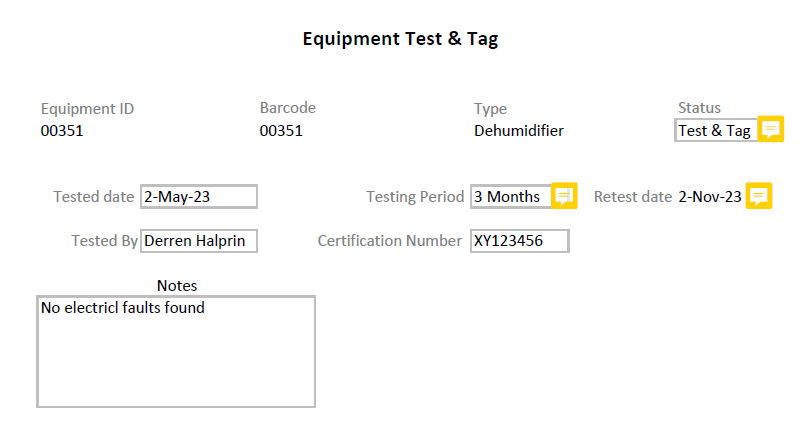Click the Equipment Test & Tag title

pyautogui.click(x=400, y=40)
